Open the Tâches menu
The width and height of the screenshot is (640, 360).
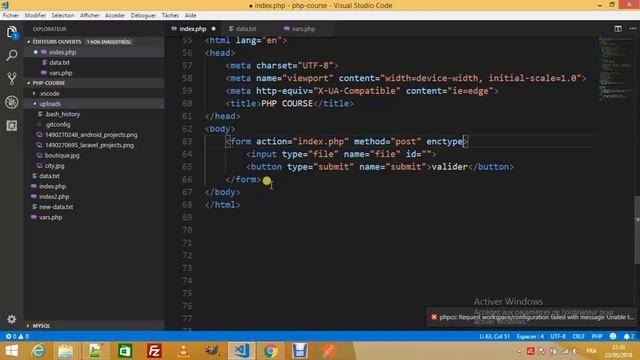pyautogui.click(x=170, y=16)
